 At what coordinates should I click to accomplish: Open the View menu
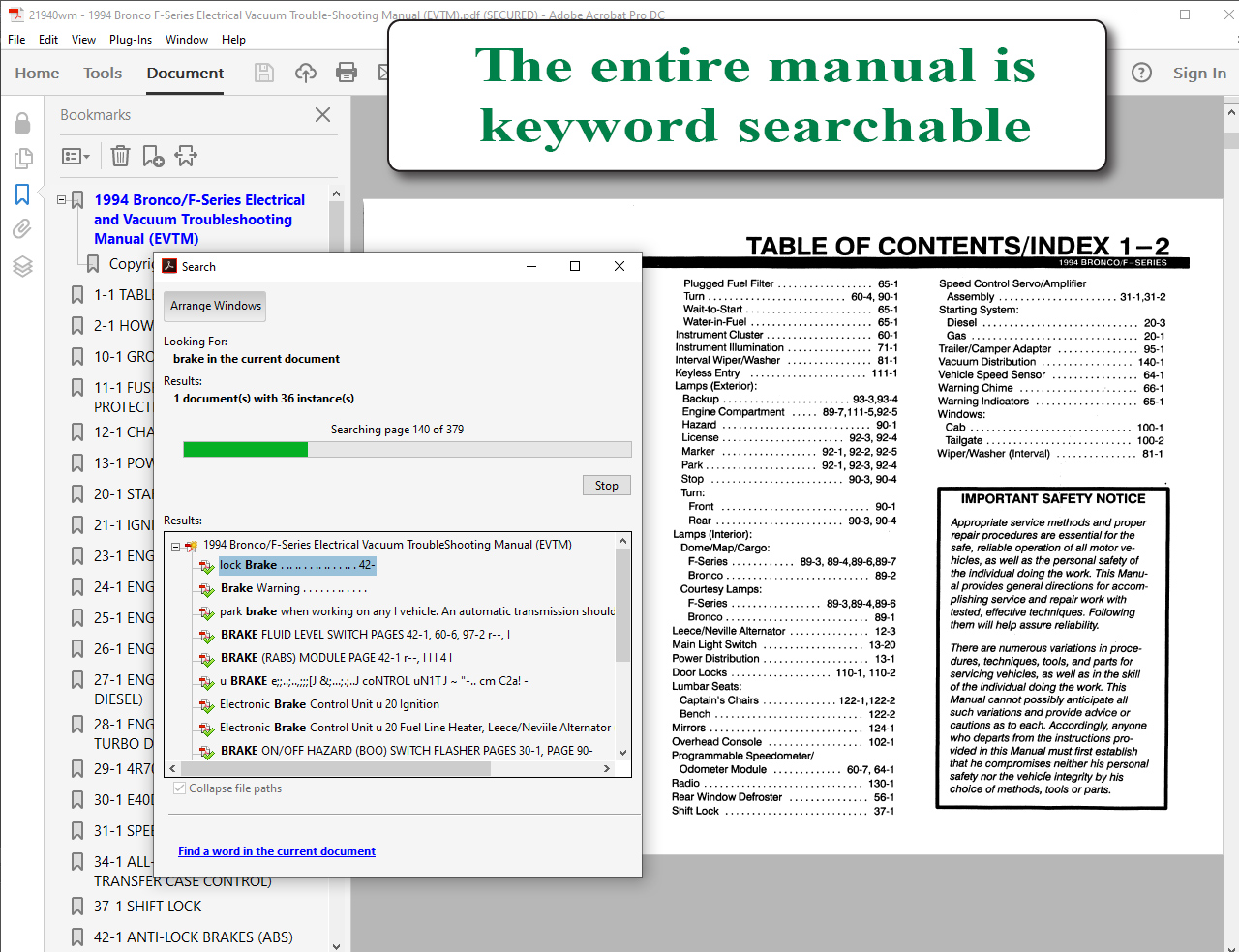coord(83,40)
